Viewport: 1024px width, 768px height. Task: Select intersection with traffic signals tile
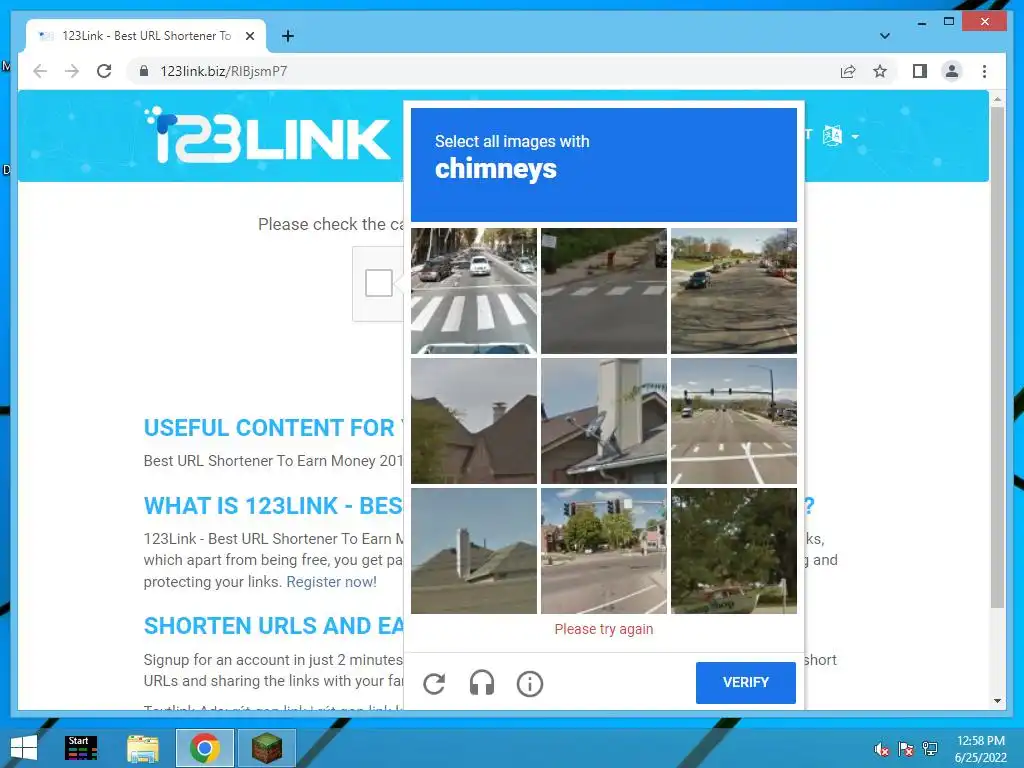604,551
